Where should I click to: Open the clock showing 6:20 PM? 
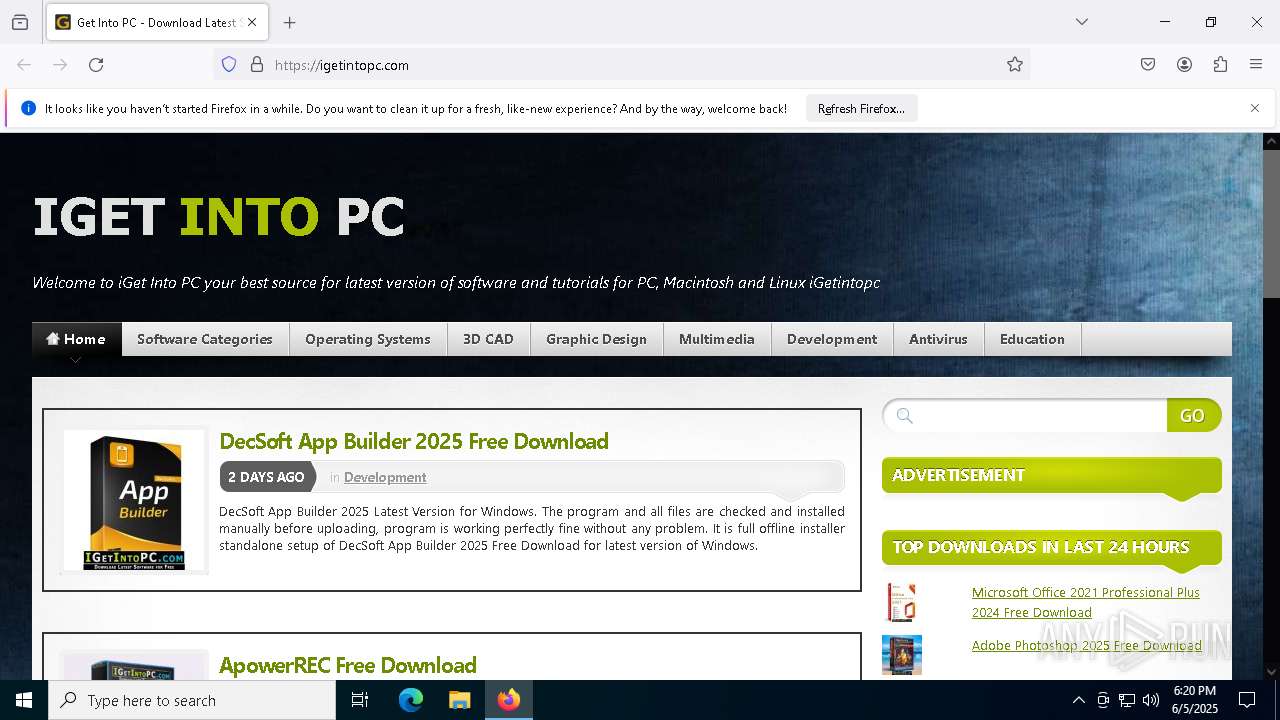(1195, 700)
